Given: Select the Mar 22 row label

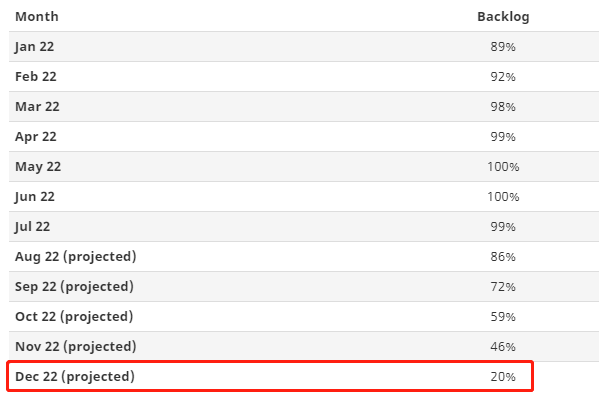Looking at the screenshot, I should pos(36,107).
